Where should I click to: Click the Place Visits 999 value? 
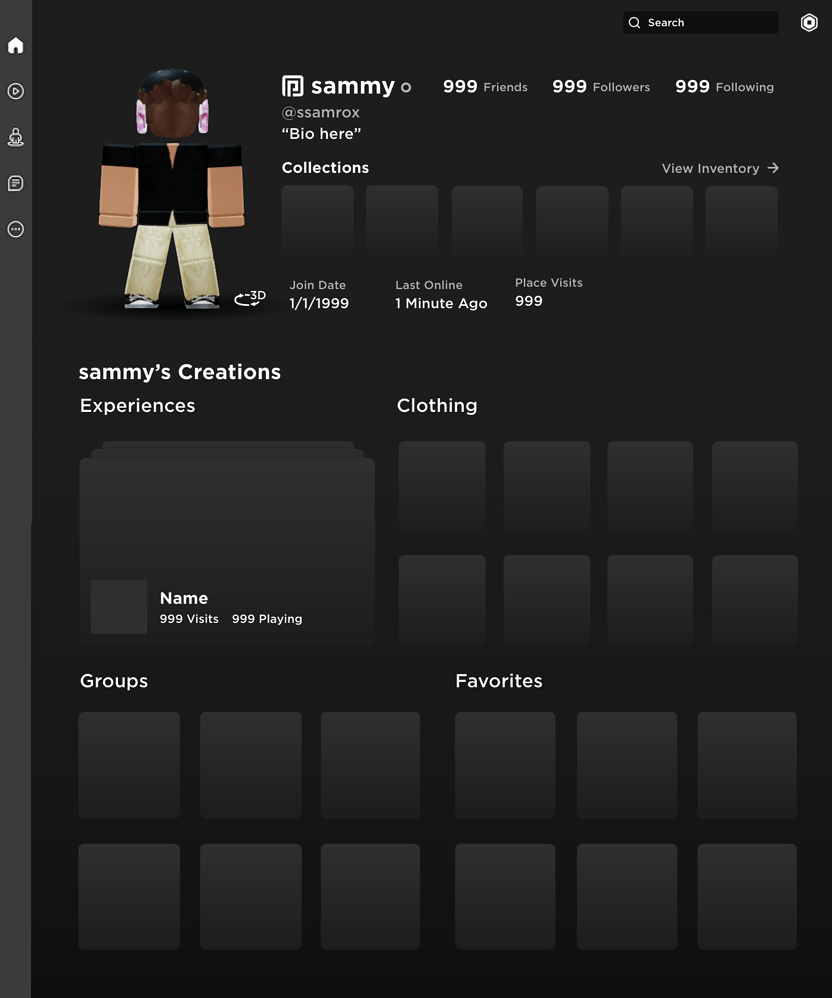click(x=529, y=301)
